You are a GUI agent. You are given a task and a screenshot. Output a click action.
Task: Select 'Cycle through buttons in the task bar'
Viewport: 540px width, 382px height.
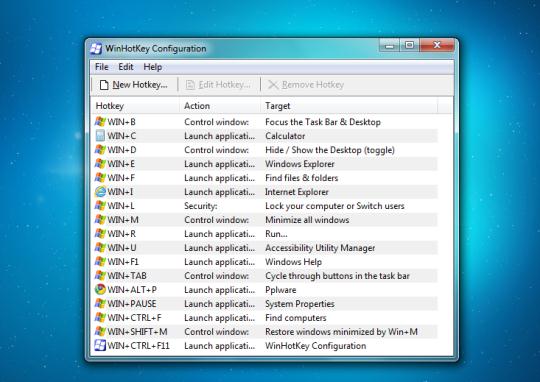[x=337, y=276]
